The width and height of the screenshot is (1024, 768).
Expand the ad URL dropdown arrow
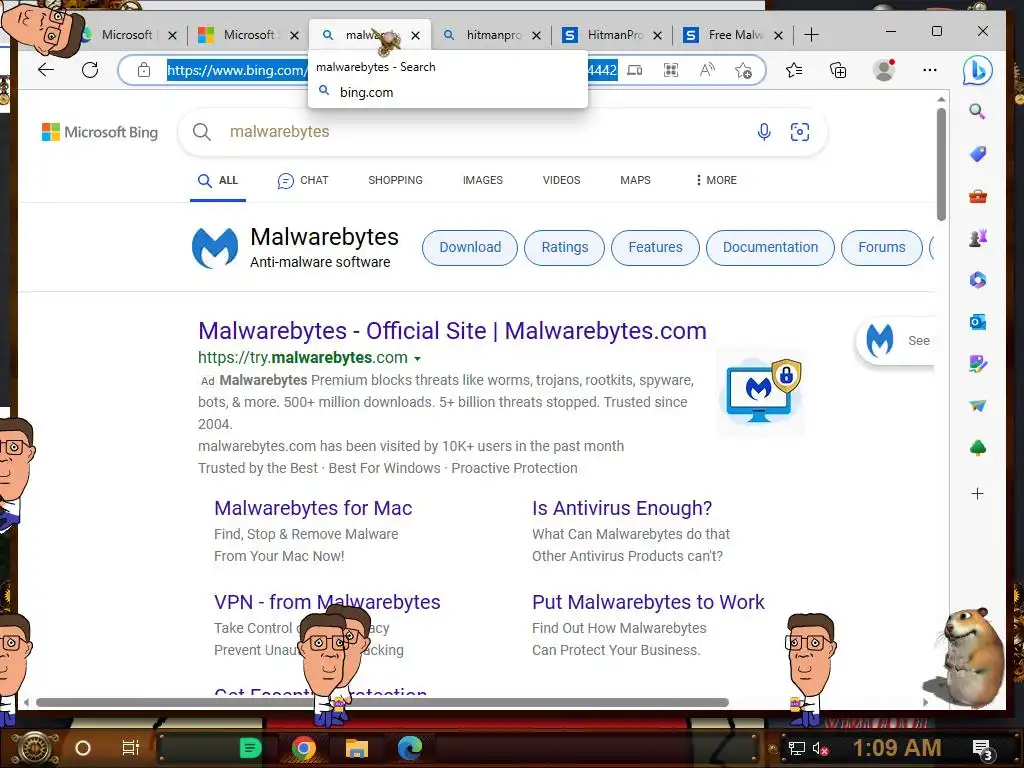click(x=417, y=359)
